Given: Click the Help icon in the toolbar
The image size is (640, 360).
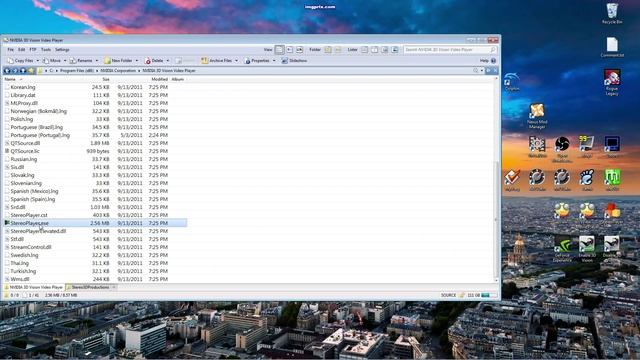Looking at the screenshot, I should point(493,60).
